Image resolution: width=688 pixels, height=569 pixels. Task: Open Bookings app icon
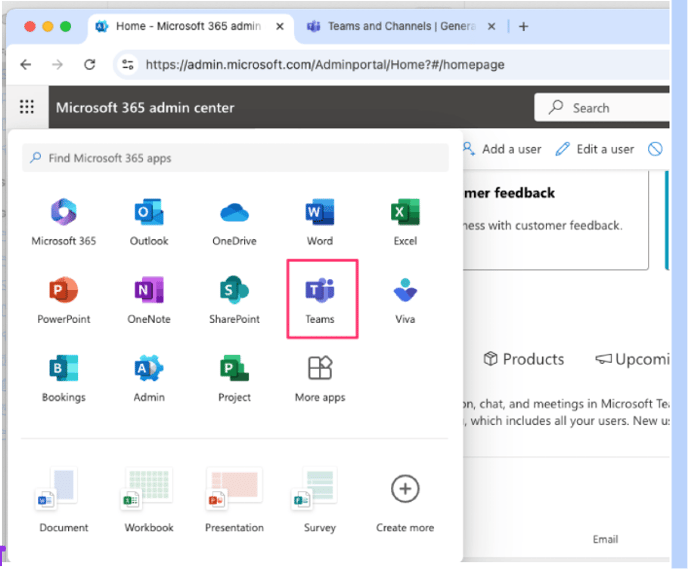coord(64,368)
